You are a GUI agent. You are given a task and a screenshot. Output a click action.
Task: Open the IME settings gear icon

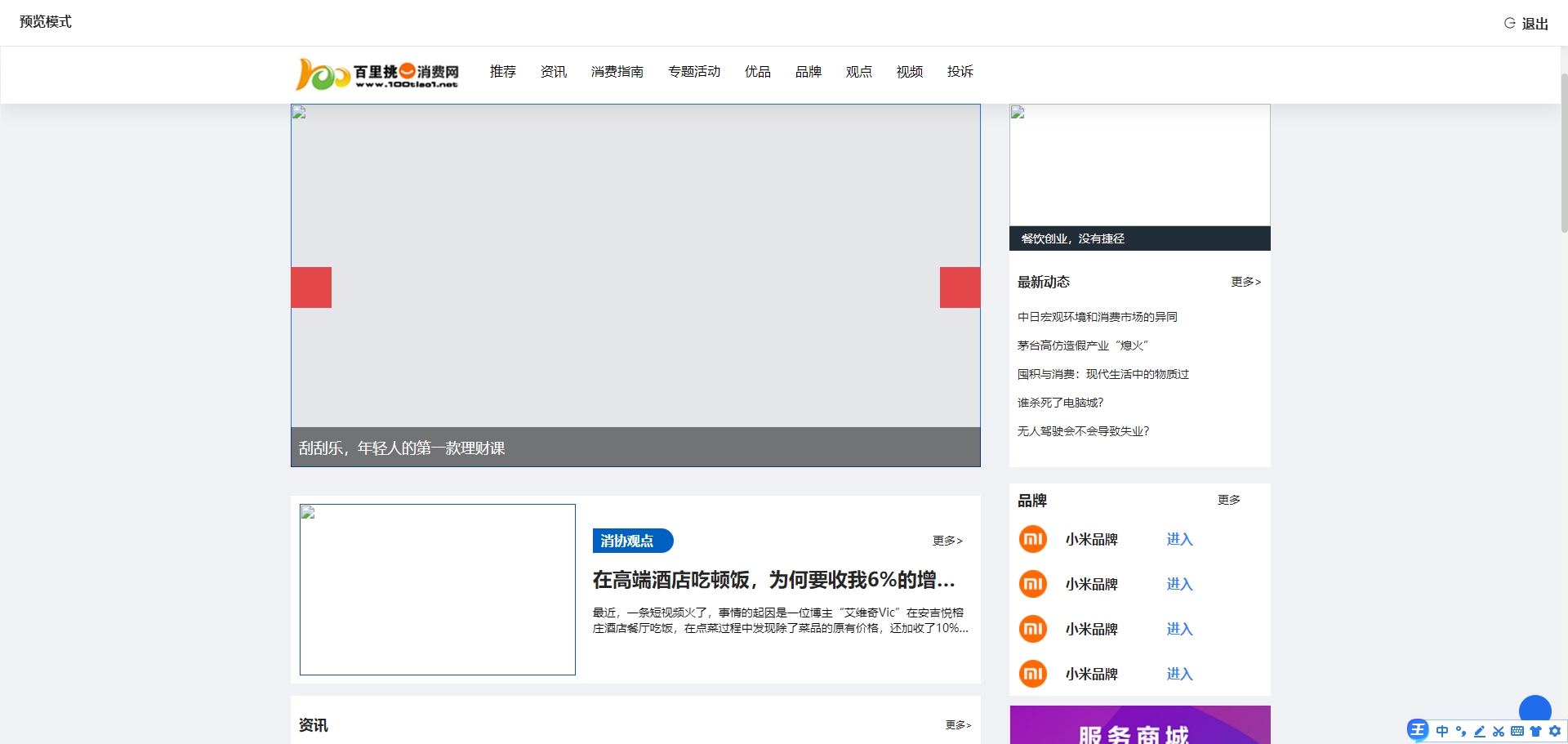(x=1554, y=731)
